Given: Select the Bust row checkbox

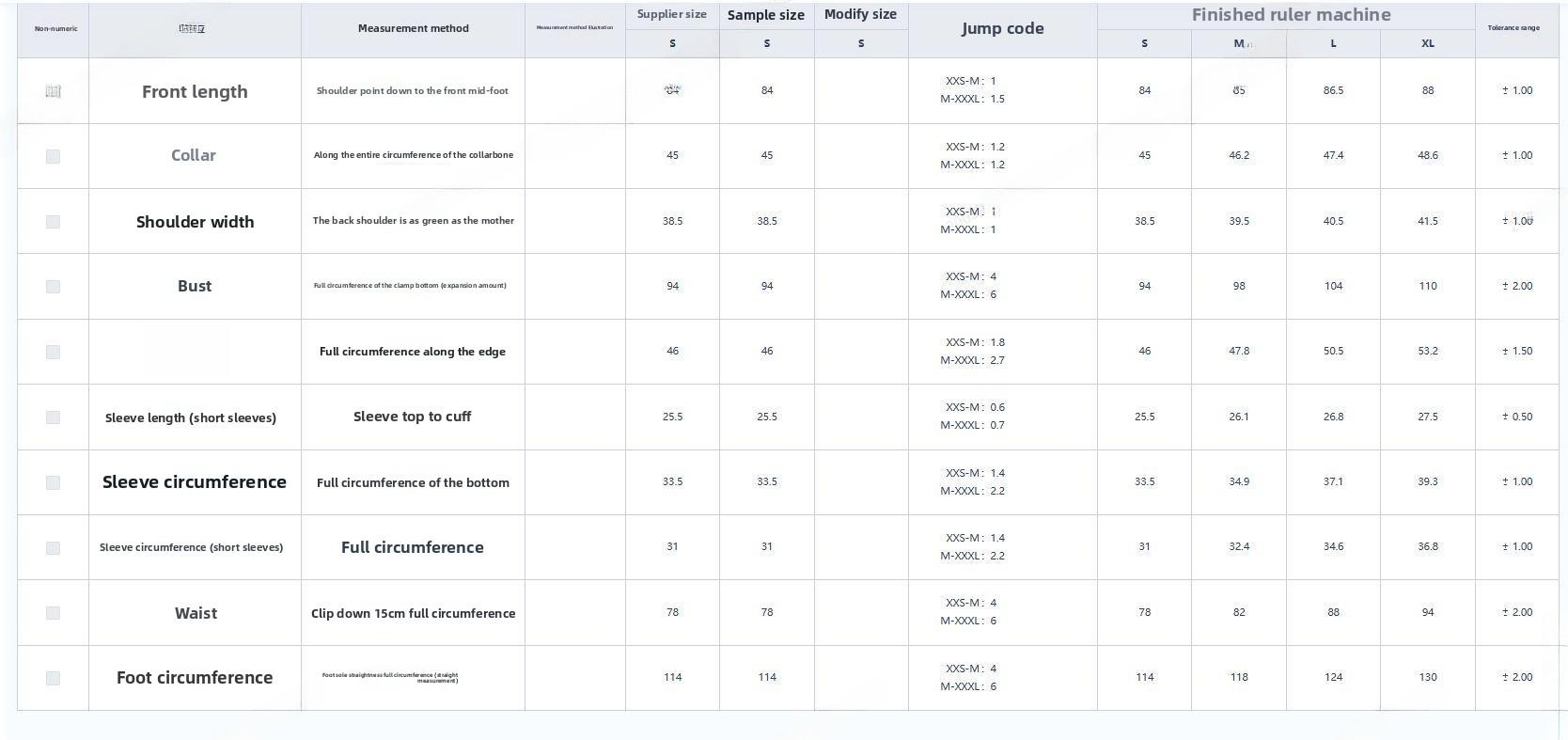Looking at the screenshot, I should tap(53, 287).
